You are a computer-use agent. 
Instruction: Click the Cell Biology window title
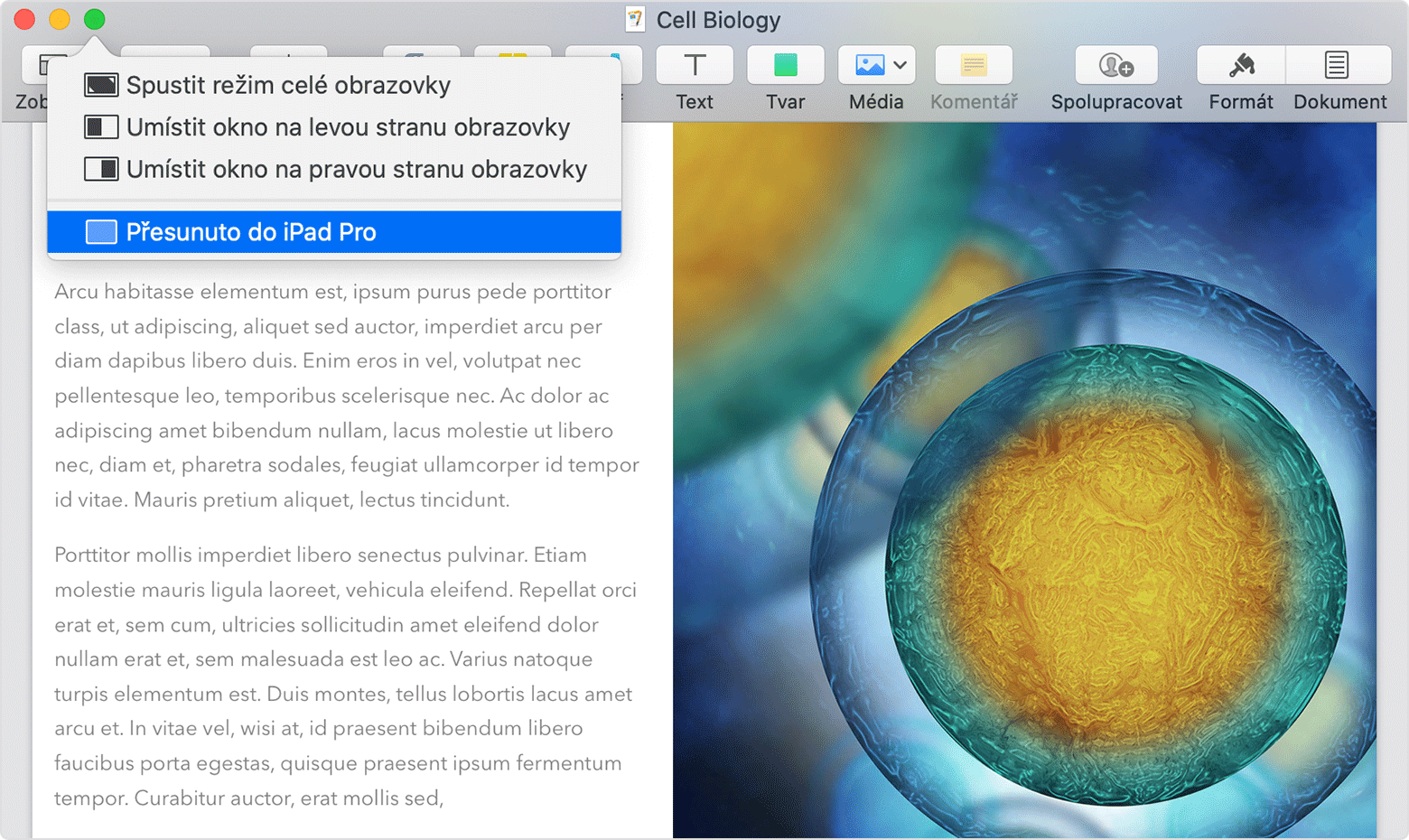pos(718,20)
